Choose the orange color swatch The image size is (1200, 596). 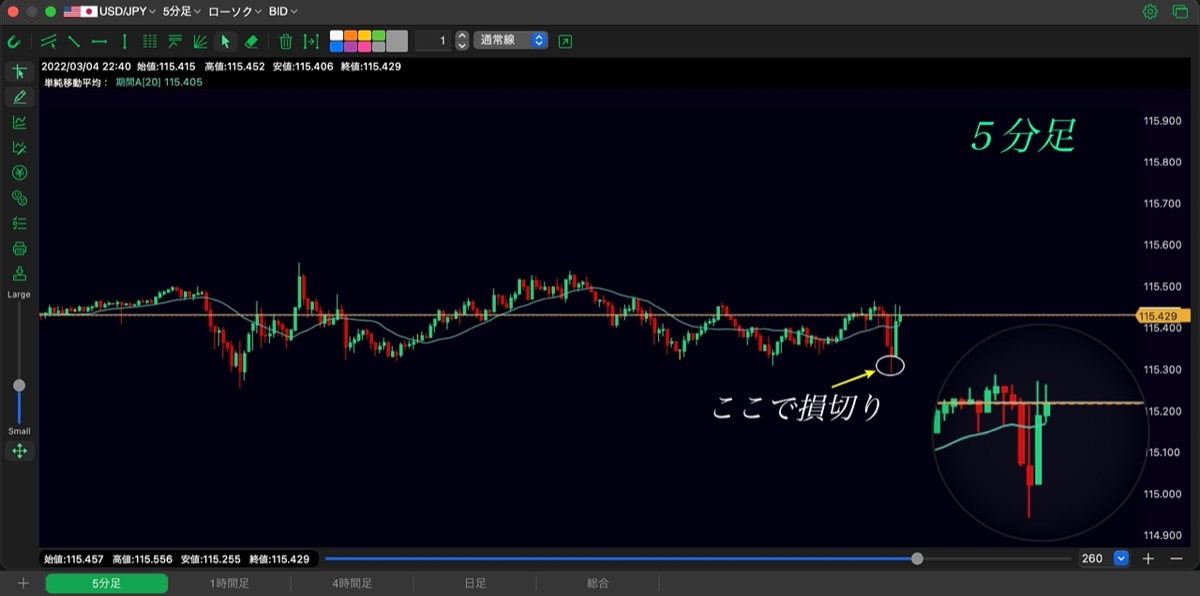[x=351, y=35]
